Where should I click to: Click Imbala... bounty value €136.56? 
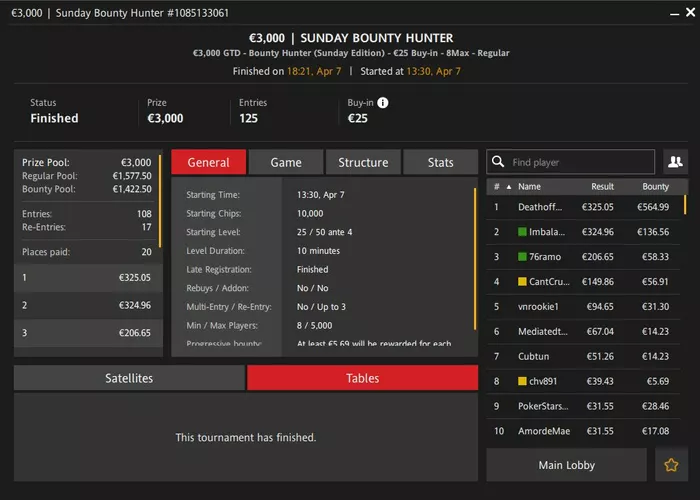point(653,232)
